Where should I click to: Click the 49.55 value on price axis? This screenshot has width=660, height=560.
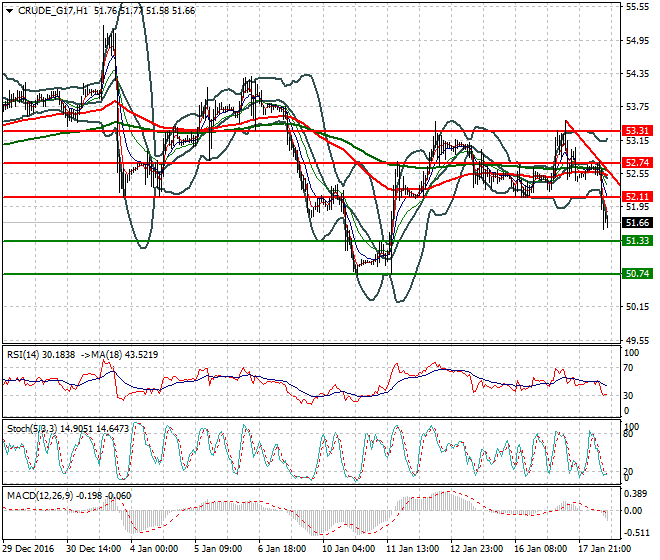tap(636, 341)
